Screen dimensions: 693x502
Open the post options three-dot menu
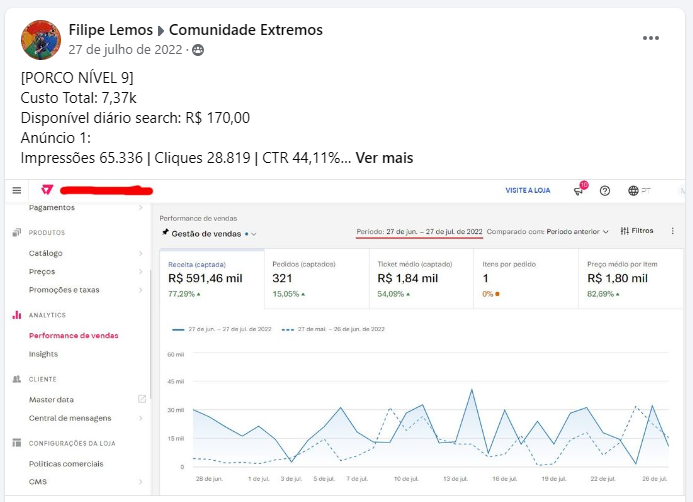pos(651,38)
